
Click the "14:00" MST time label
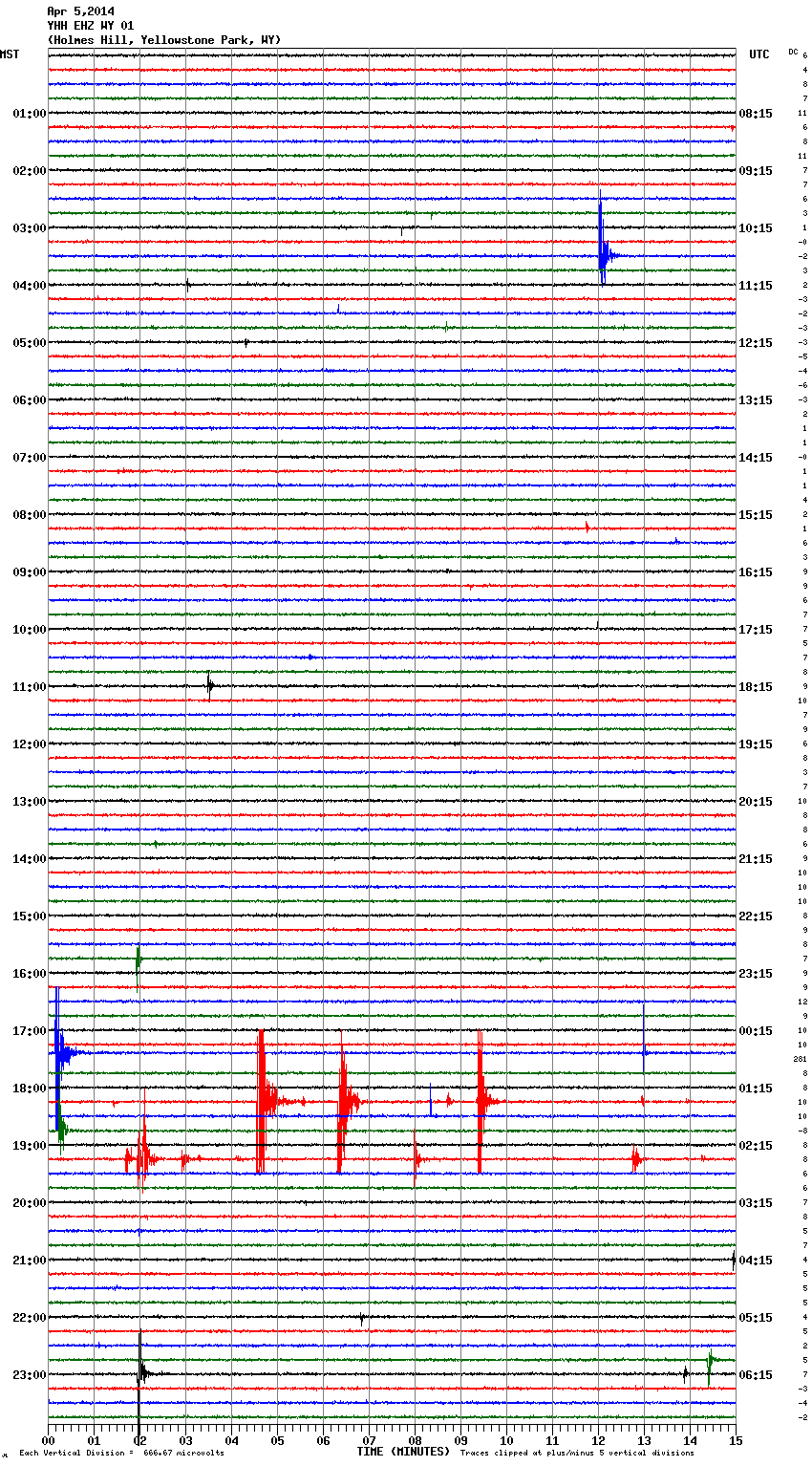coord(30,859)
